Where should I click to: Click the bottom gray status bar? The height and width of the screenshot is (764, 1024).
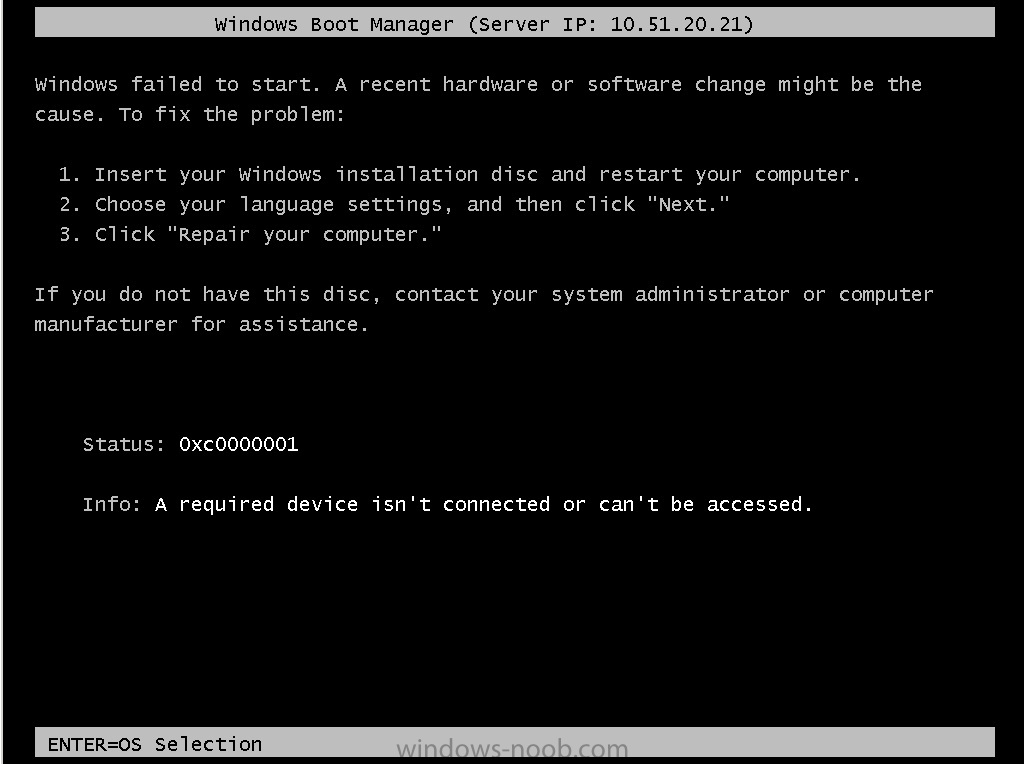[x=515, y=743]
